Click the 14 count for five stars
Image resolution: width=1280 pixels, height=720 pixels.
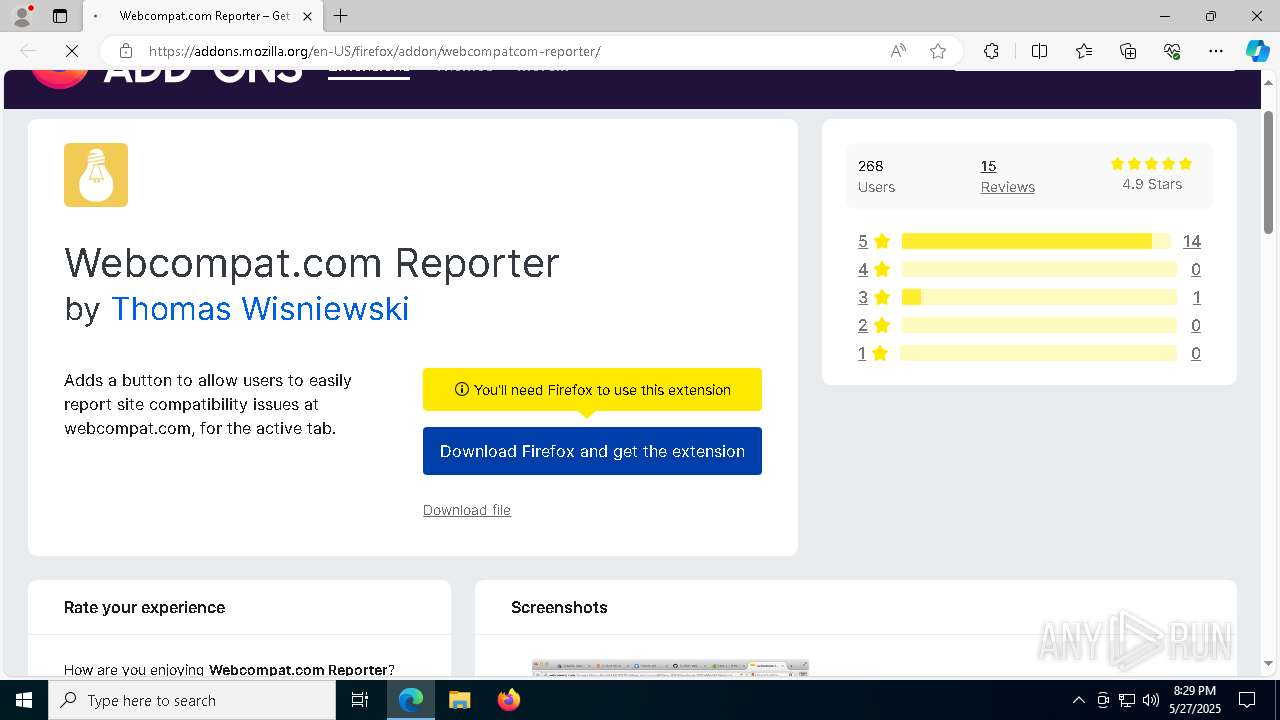tap(1191, 241)
